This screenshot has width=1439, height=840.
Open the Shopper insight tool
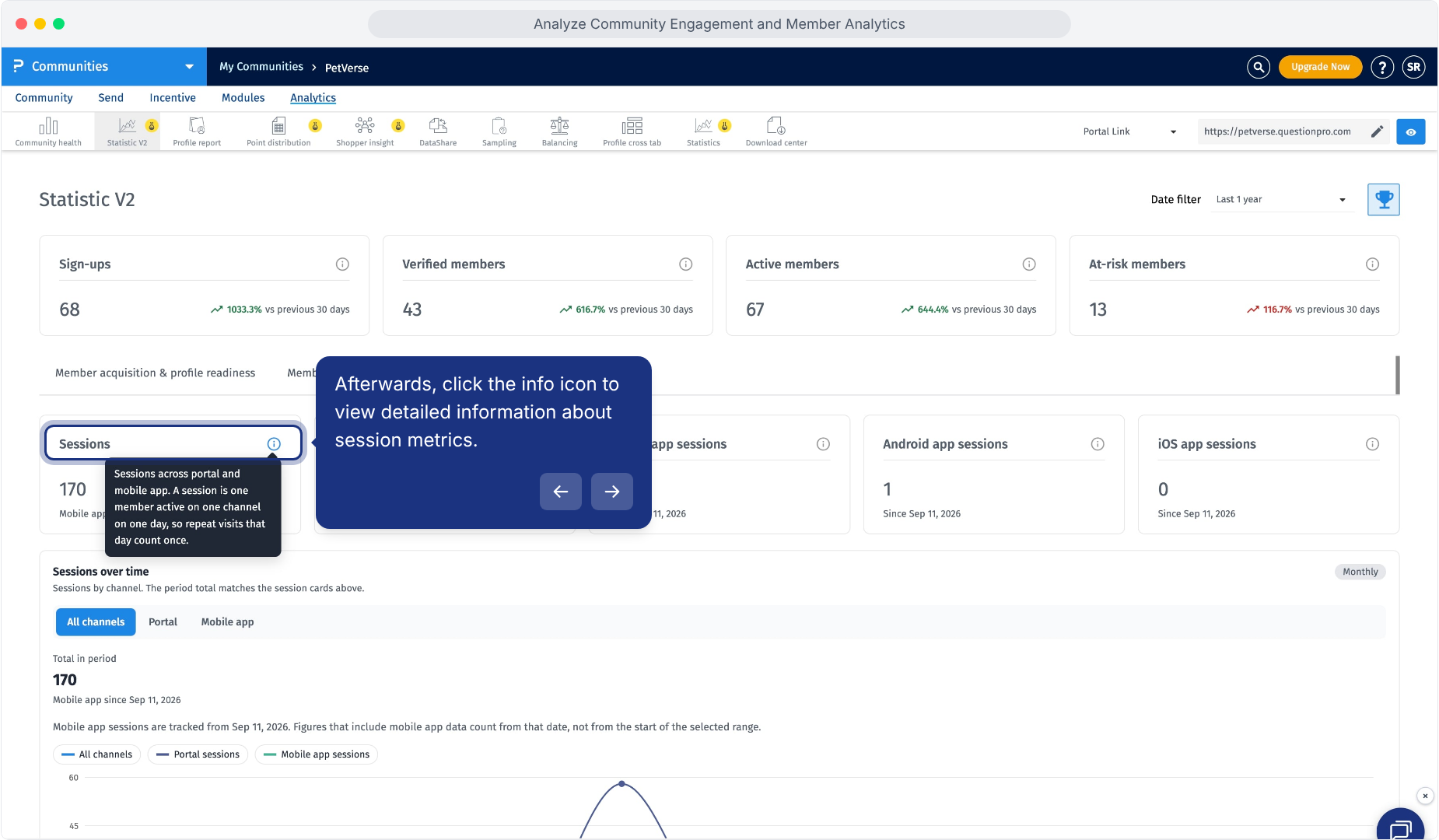tap(365, 131)
